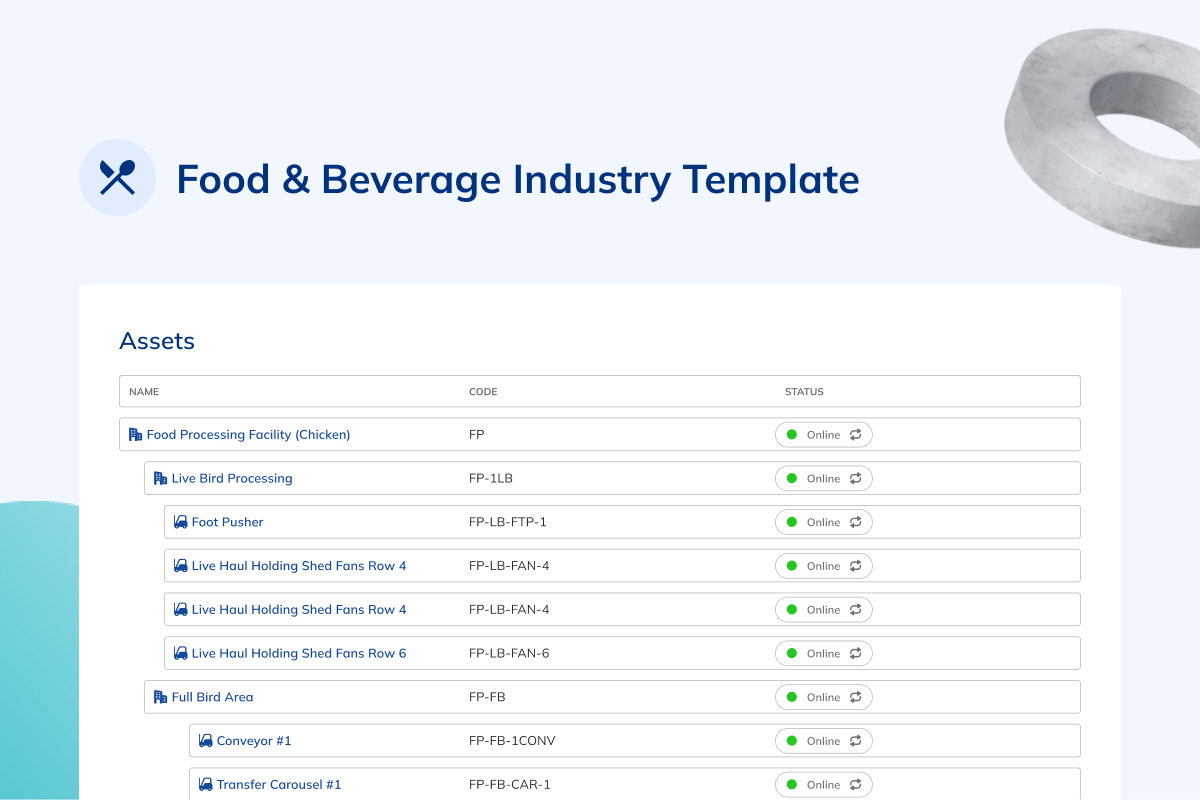
Task: Click the green status dot for Full Bird Area
Action: (x=792, y=697)
